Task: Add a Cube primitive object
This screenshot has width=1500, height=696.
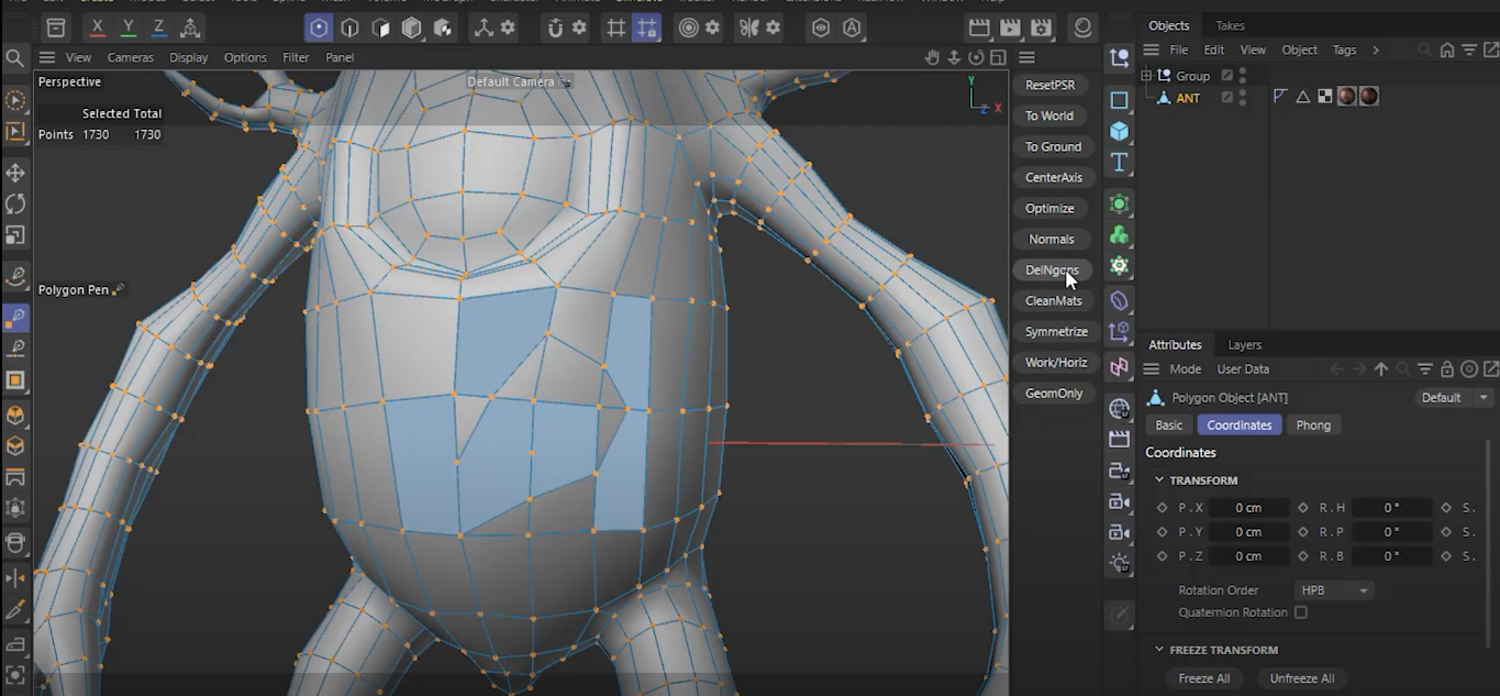Action: point(1119,132)
